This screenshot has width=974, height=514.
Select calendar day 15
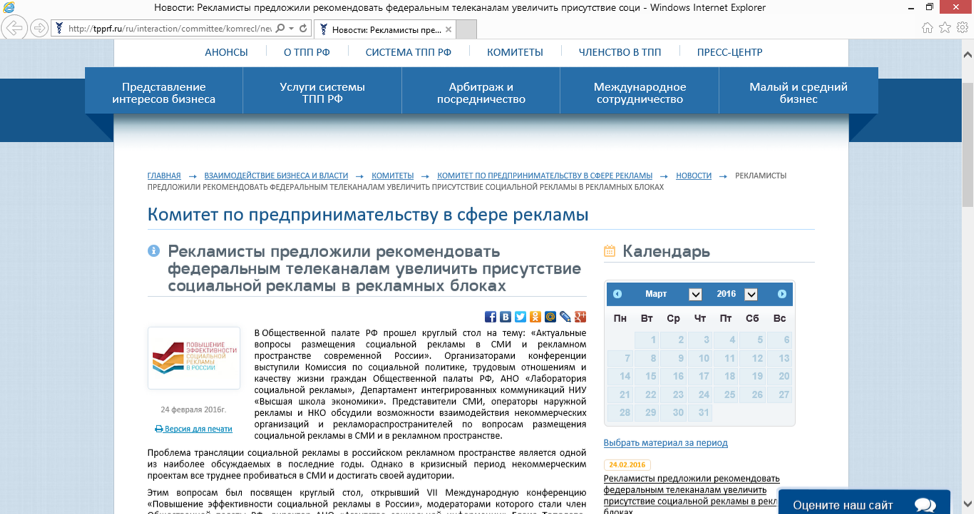[x=650, y=376]
